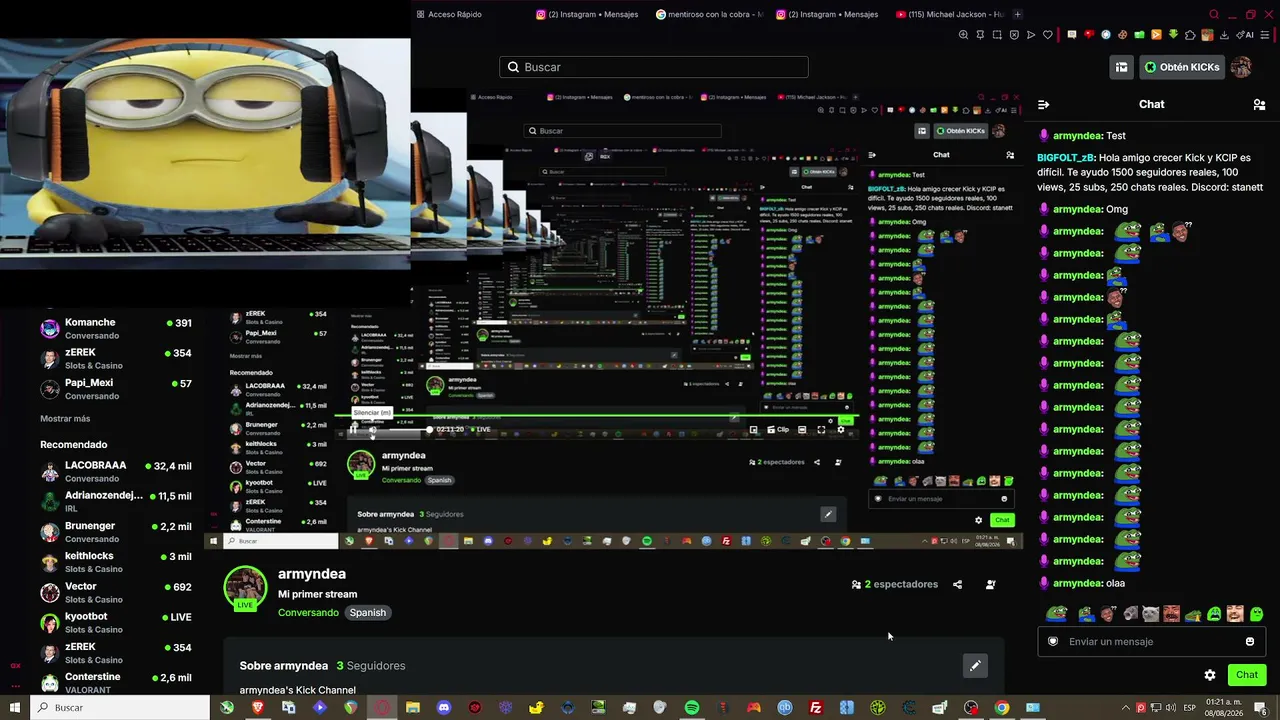Image resolution: width=1280 pixels, height=720 pixels.
Task: Take a snapshot with the capture icon
Action: pyautogui.click(x=997, y=35)
